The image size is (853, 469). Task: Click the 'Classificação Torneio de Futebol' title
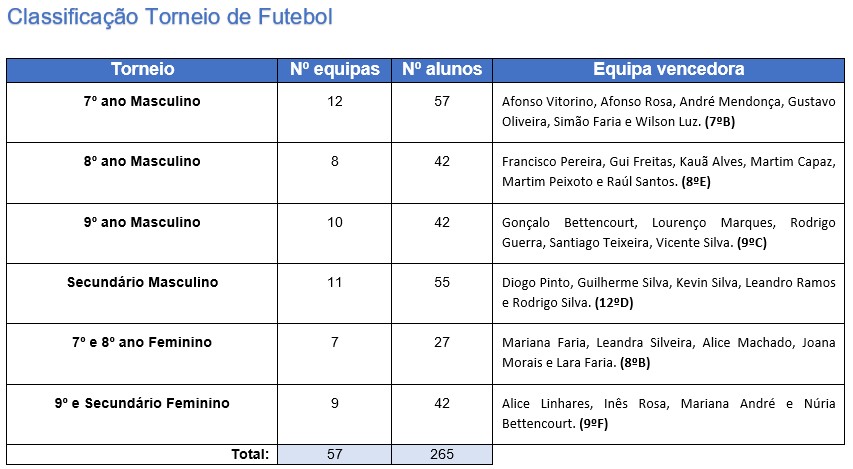170,18
